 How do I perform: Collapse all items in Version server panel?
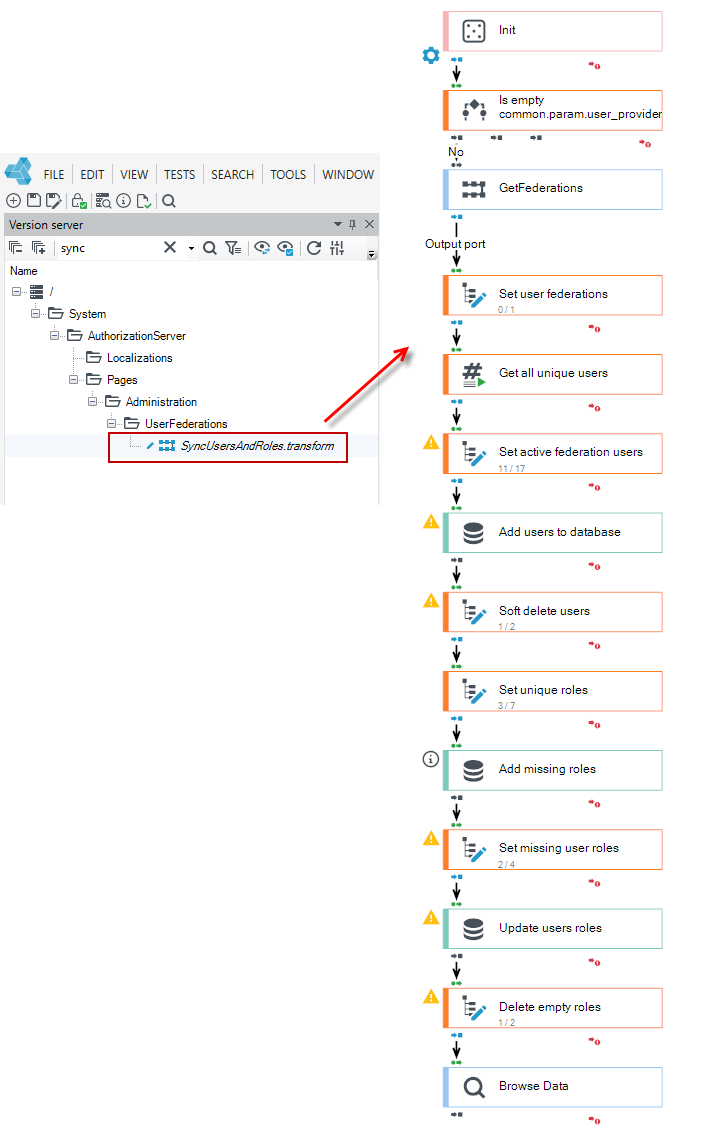[15, 248]
